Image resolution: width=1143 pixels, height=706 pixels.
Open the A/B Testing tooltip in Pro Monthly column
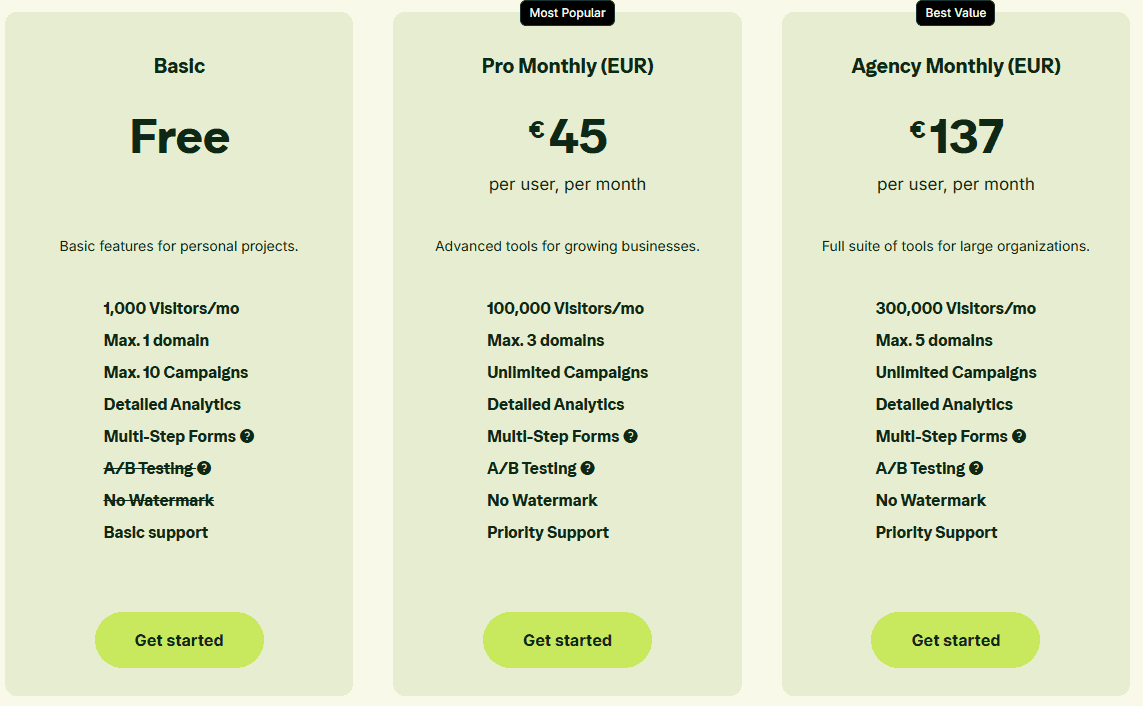coord(587,468)
